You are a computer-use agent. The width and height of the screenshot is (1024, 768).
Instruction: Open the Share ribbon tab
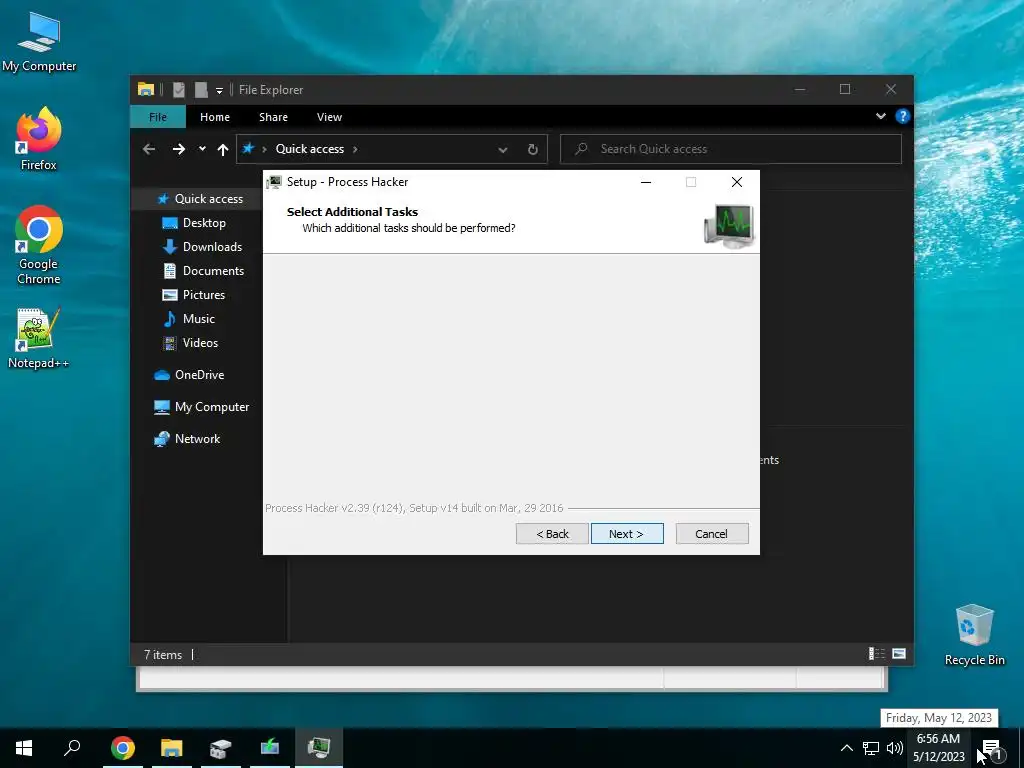tap(273, 117)
